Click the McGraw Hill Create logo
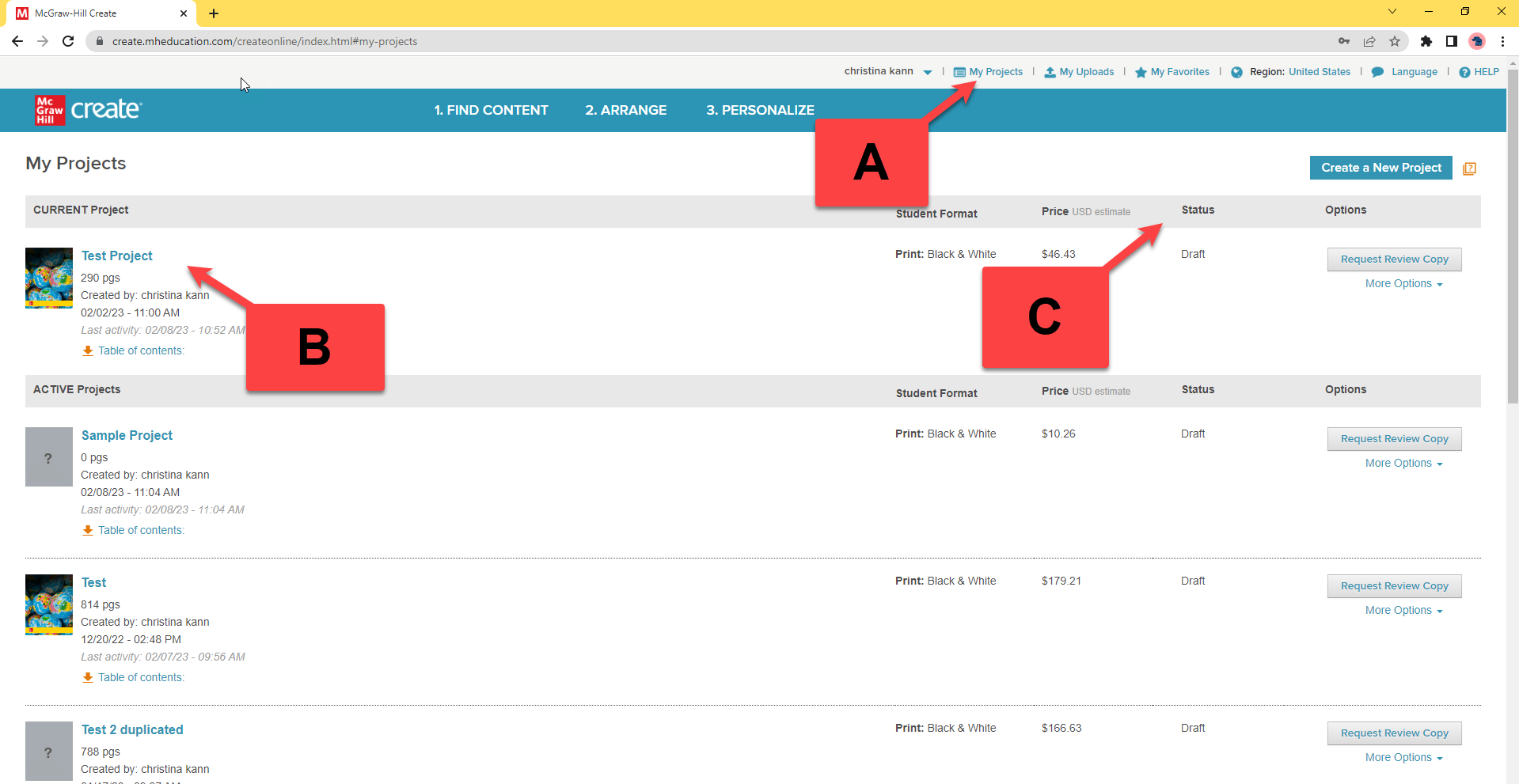This screenshot has height=784, width=1519. [x=88, y=110]
